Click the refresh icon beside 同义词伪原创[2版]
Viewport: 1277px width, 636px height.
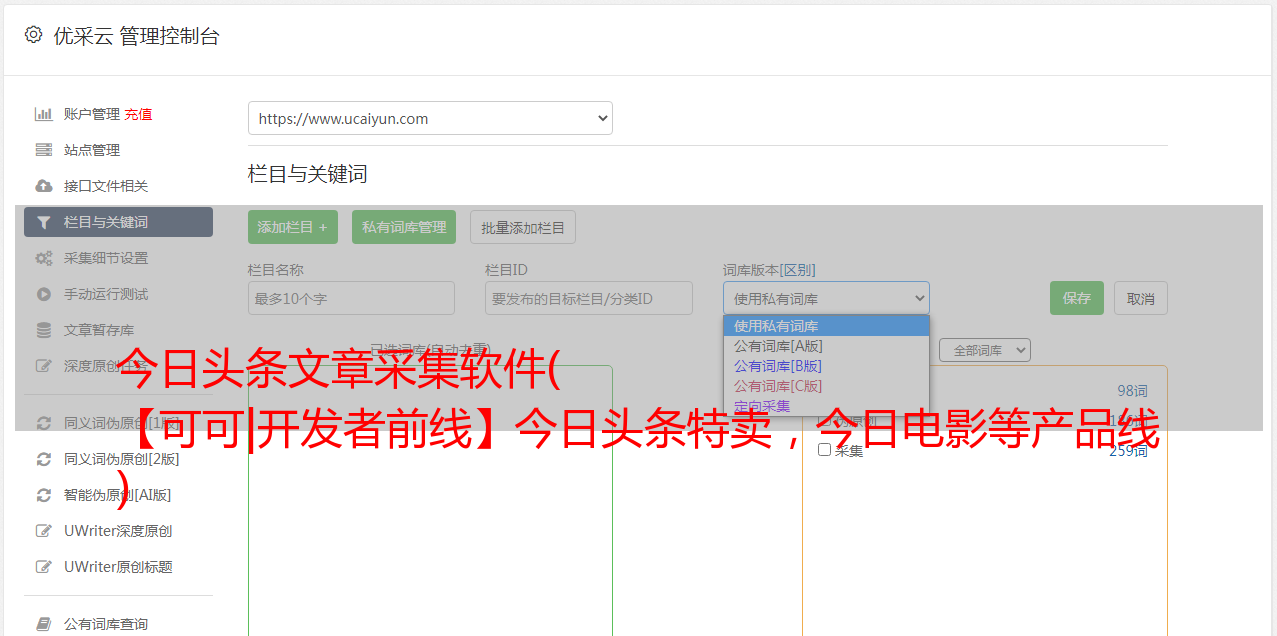[x=44, y=459]
